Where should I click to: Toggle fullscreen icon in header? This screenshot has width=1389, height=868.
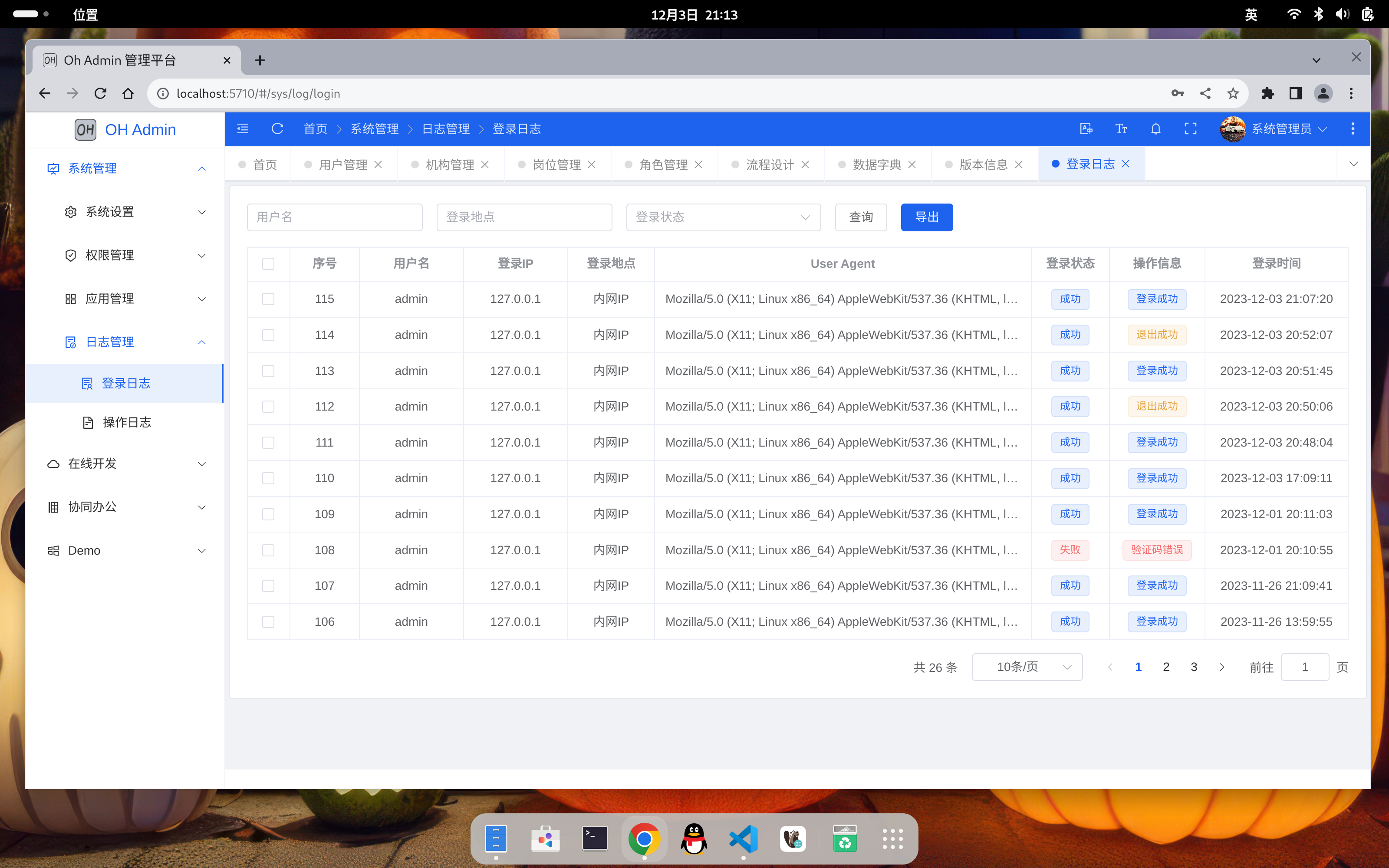(1190, 128)
